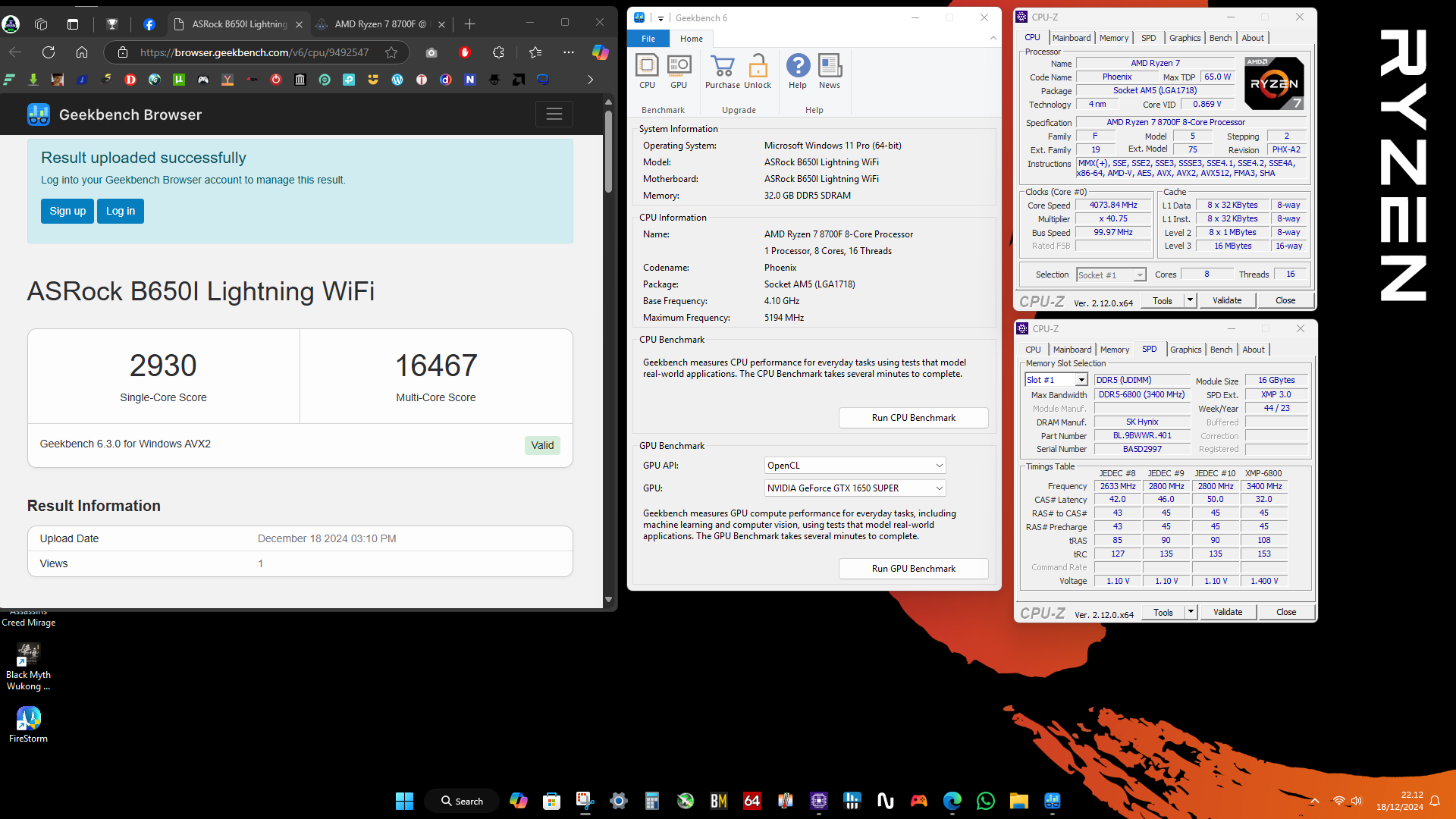Switch to Graphics tab in lower CPU-Z window

1185,350
